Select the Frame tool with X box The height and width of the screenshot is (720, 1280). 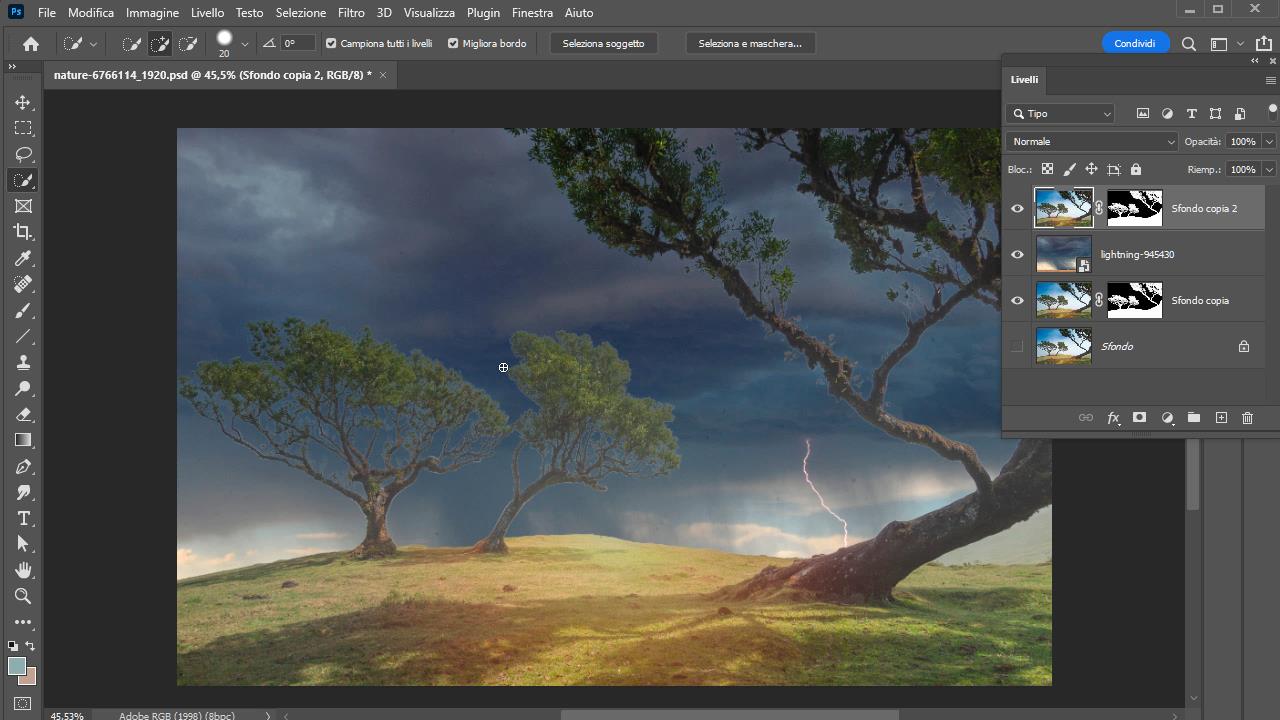23,207
